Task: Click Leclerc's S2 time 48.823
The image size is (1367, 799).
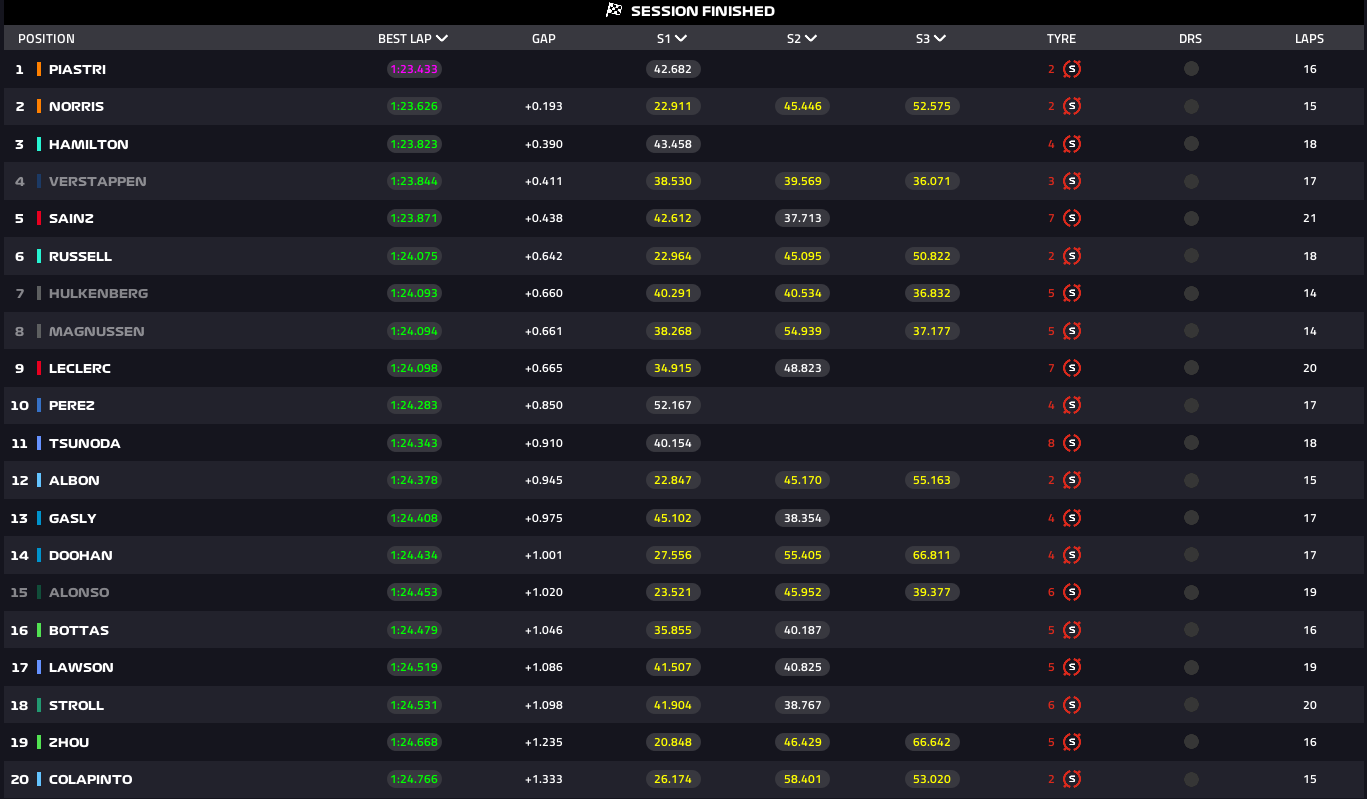Action: tap(802, 368)
